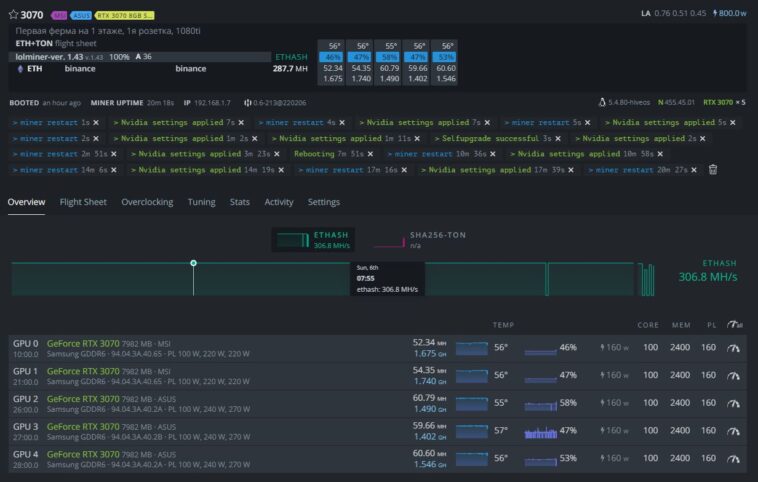The height and width of the screenshot is (482, 758).
Task: Dismiss the 'miner restart 4s' message
Action: click(x=342, y=123)
